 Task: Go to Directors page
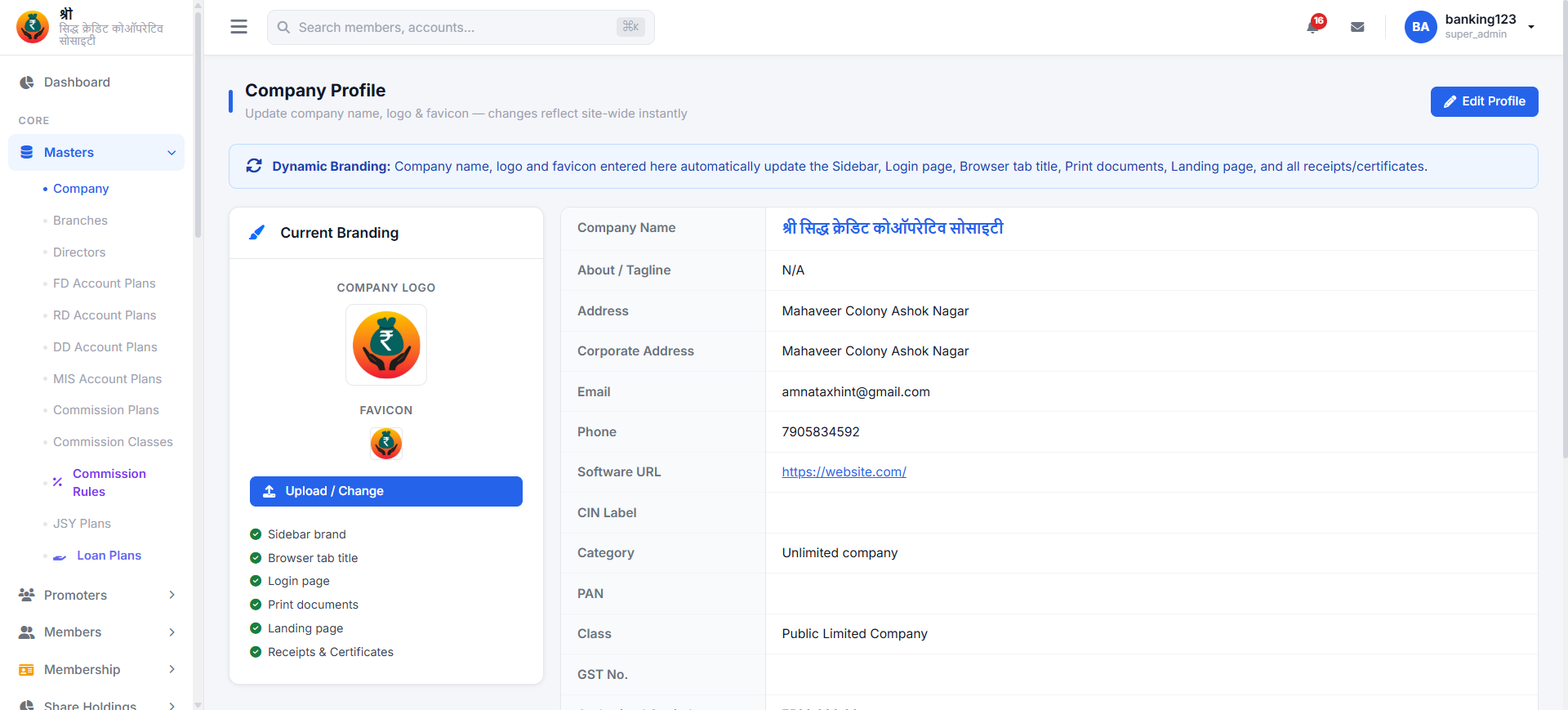tap(79, 252)
